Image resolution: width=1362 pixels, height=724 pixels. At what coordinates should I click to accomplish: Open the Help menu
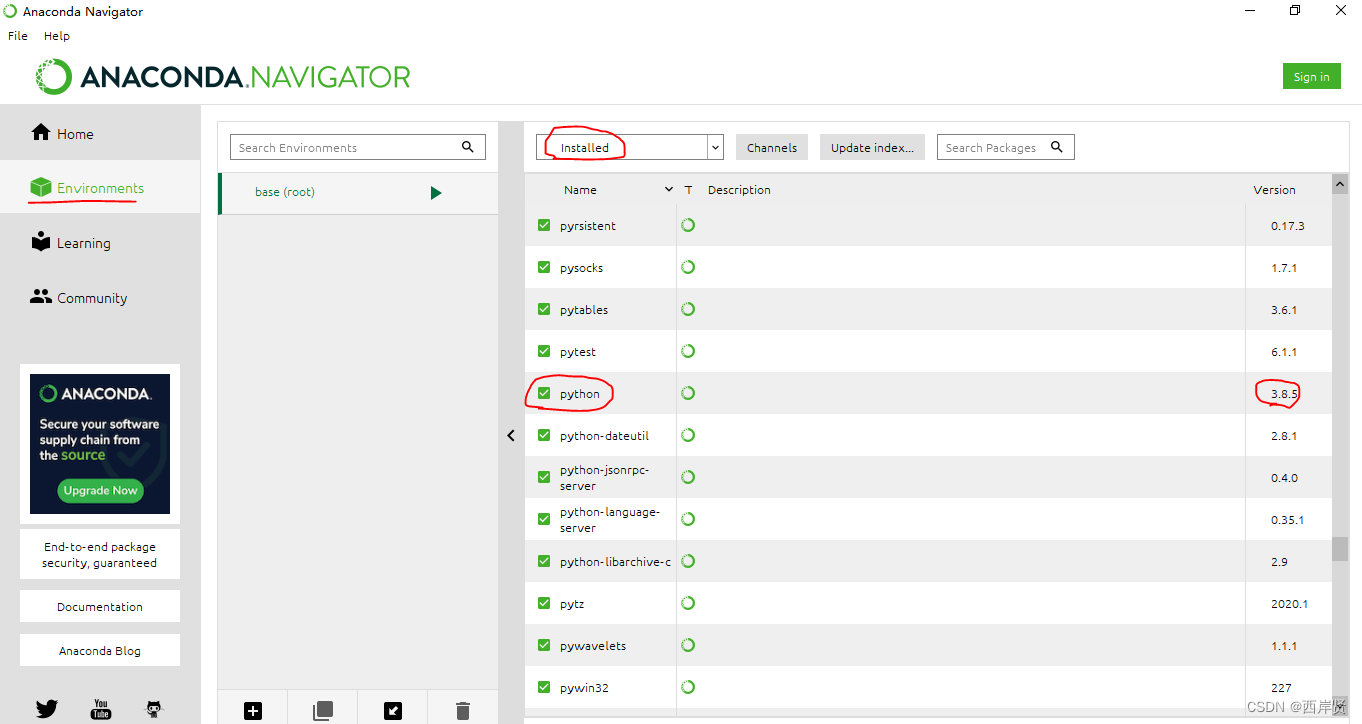(57, 35)
